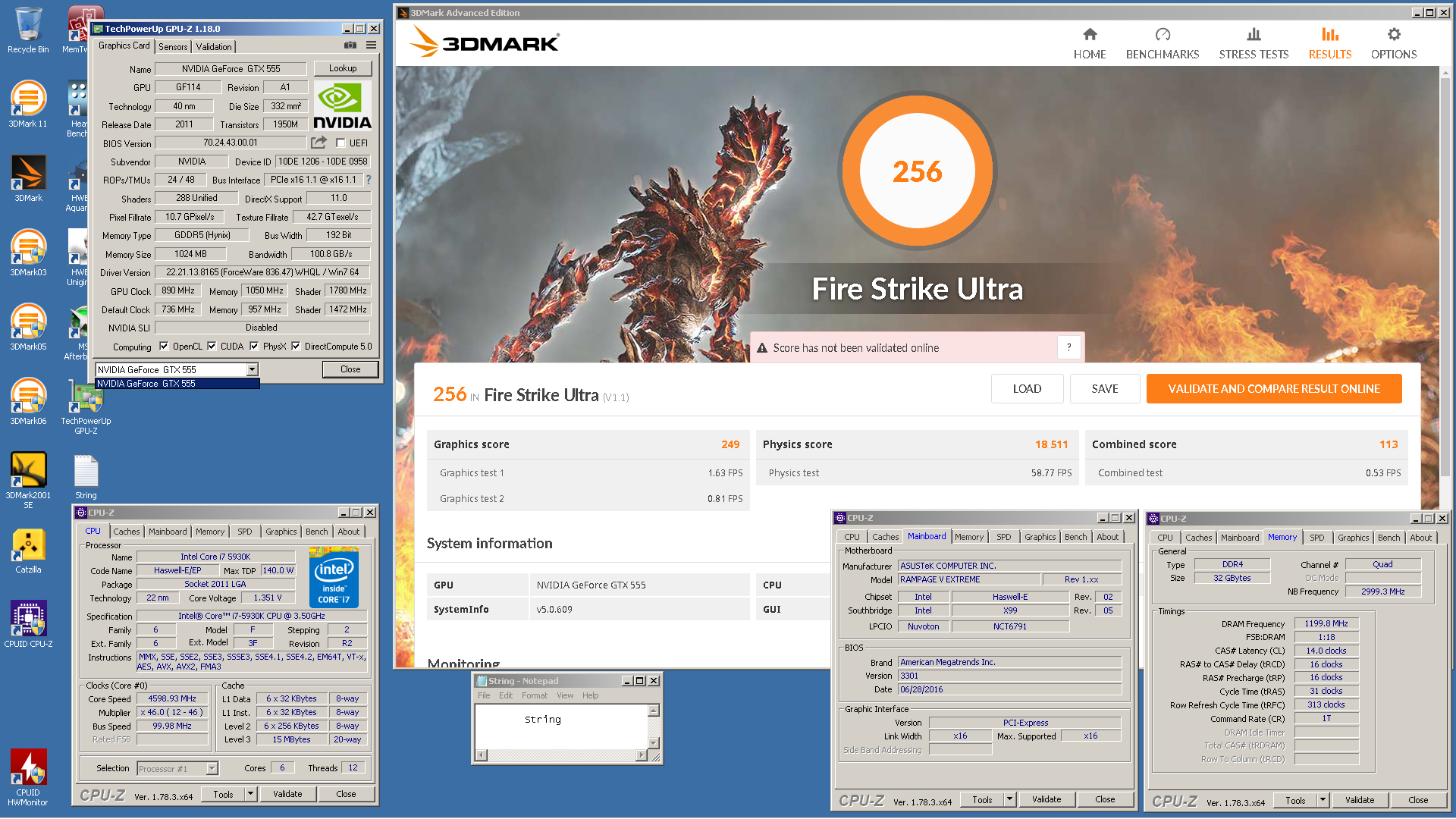Open the Catzilla desktop icon
1456x819 pixels.
[28, 551]
